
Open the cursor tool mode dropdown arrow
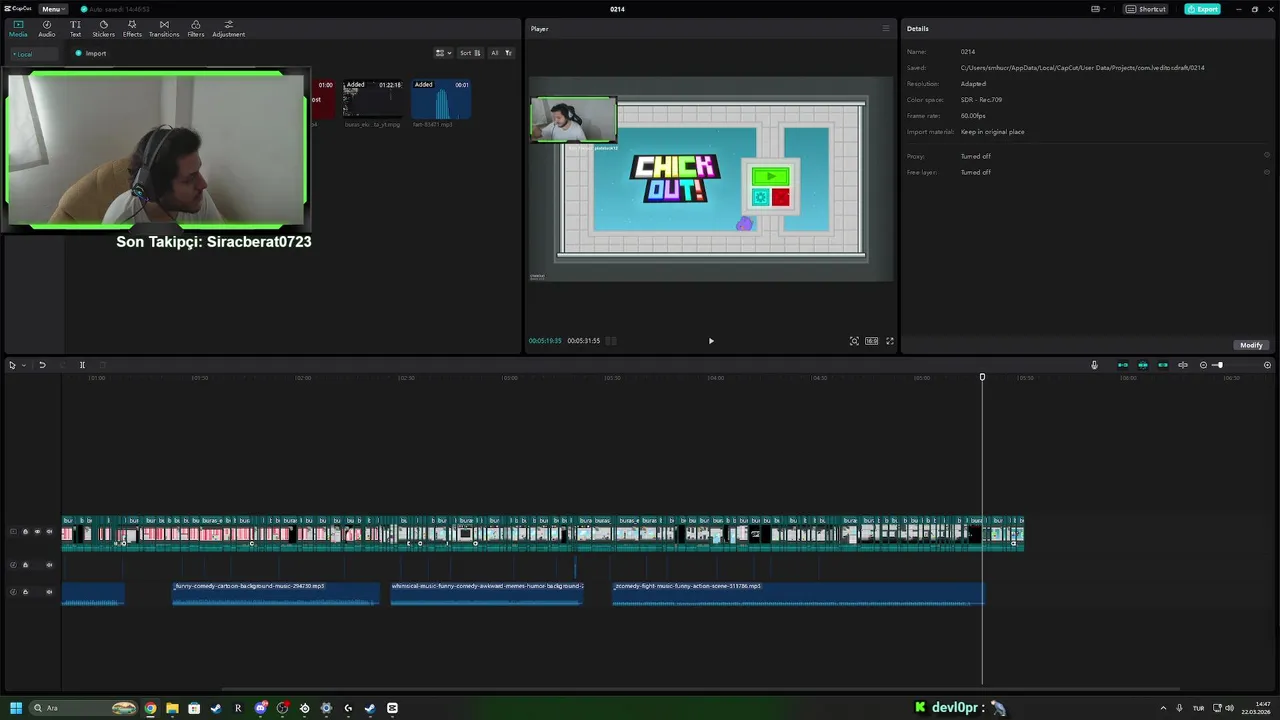click(x=23, y=365)
